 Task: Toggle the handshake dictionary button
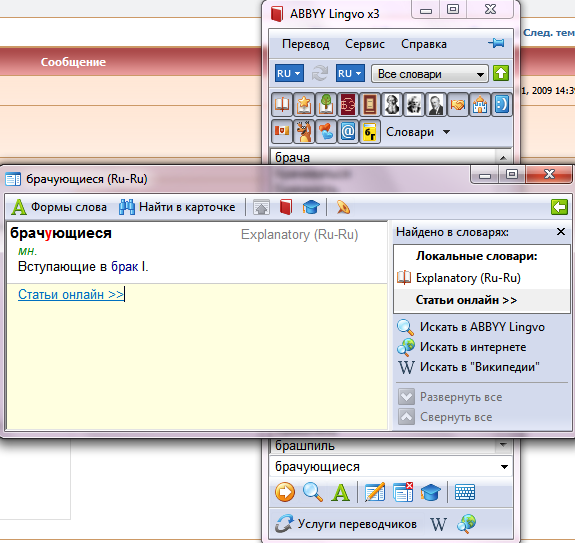pyautogui.click(x=458, y=104)
